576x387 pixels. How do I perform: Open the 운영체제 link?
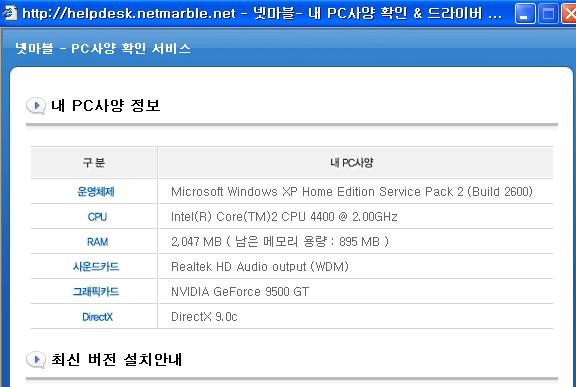96,192
